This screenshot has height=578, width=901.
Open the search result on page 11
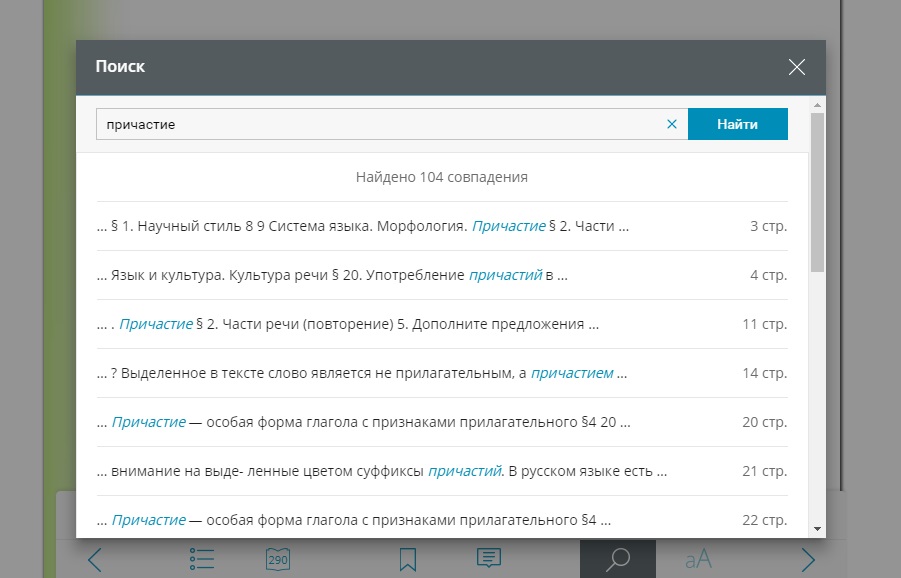click(x=442, y=324)
